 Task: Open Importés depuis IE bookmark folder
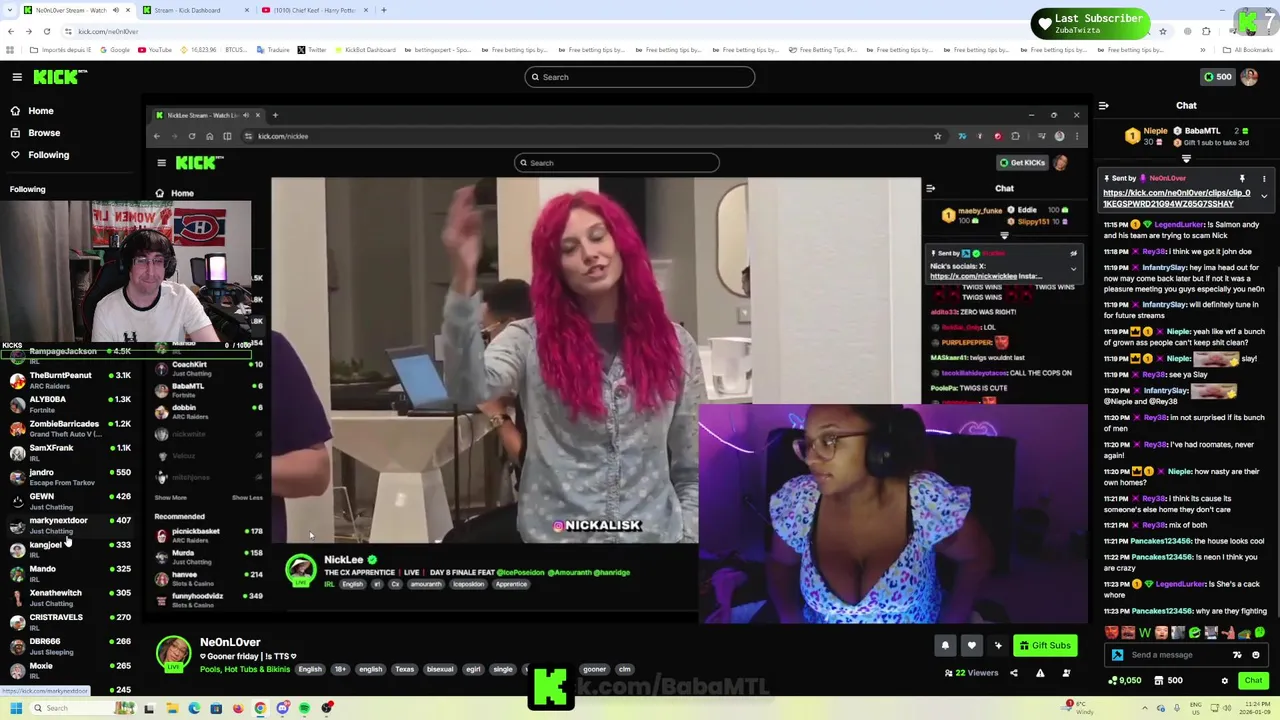pyautogui.click(x=60, y=50)
